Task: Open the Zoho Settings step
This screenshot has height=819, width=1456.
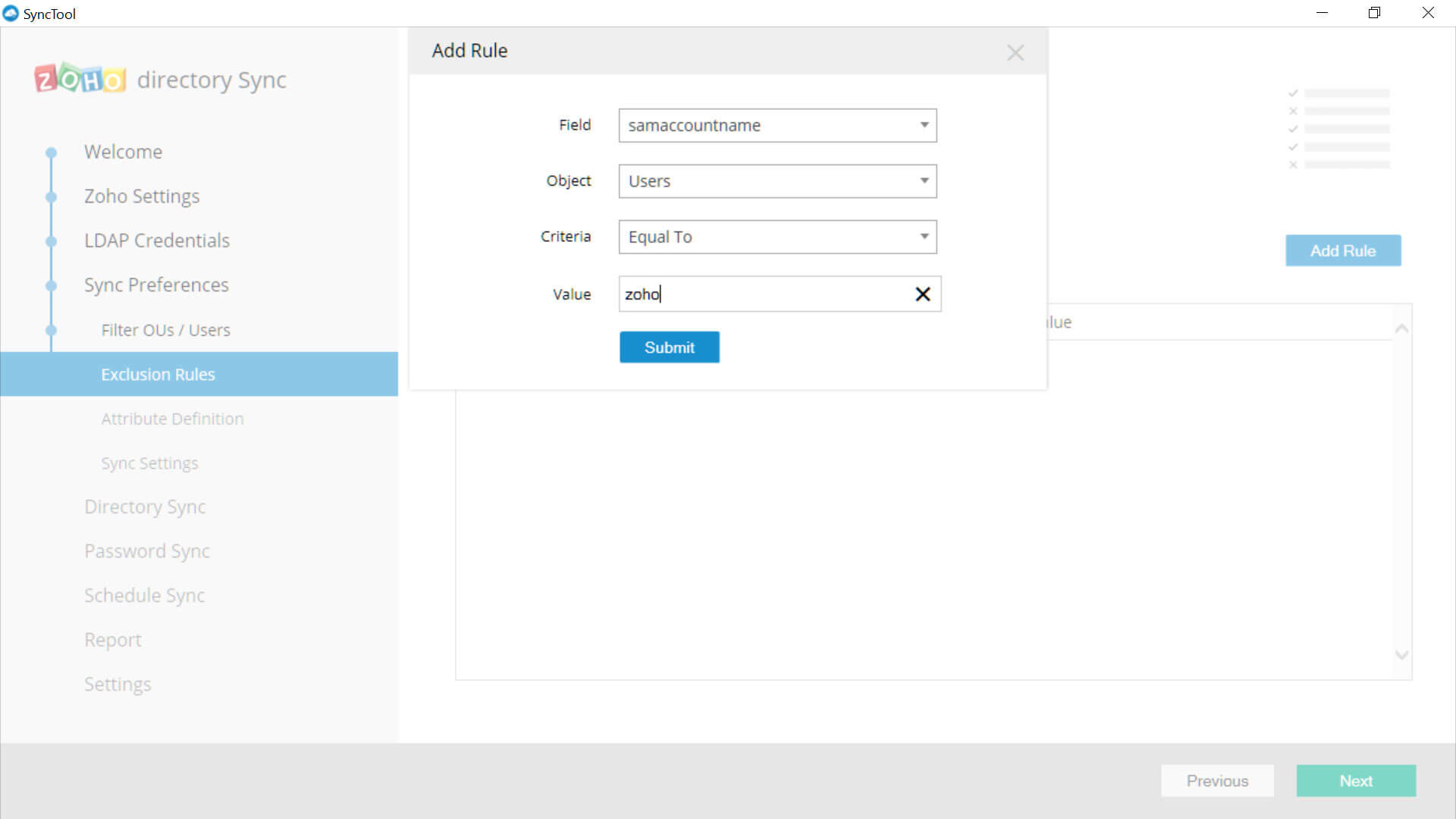Action: pyautogui.click(x=142, y=196)
